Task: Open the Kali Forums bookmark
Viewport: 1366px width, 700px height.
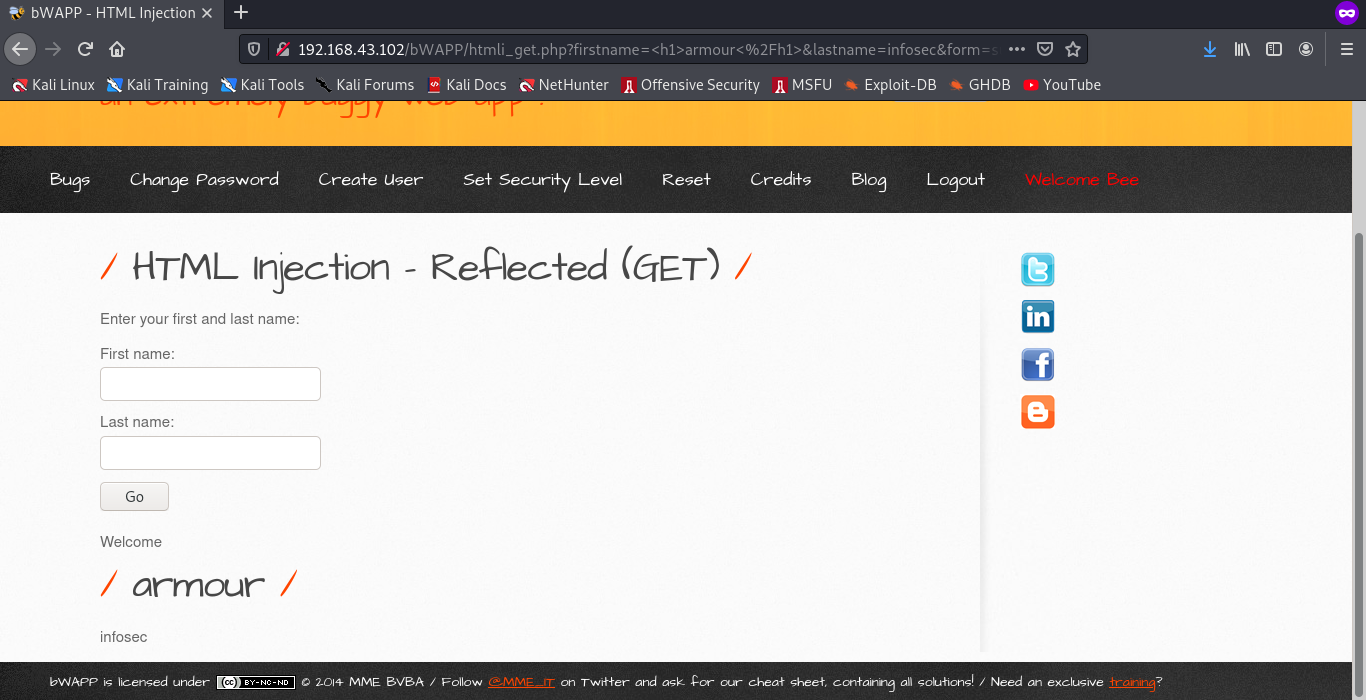Action: pos(364,85)
